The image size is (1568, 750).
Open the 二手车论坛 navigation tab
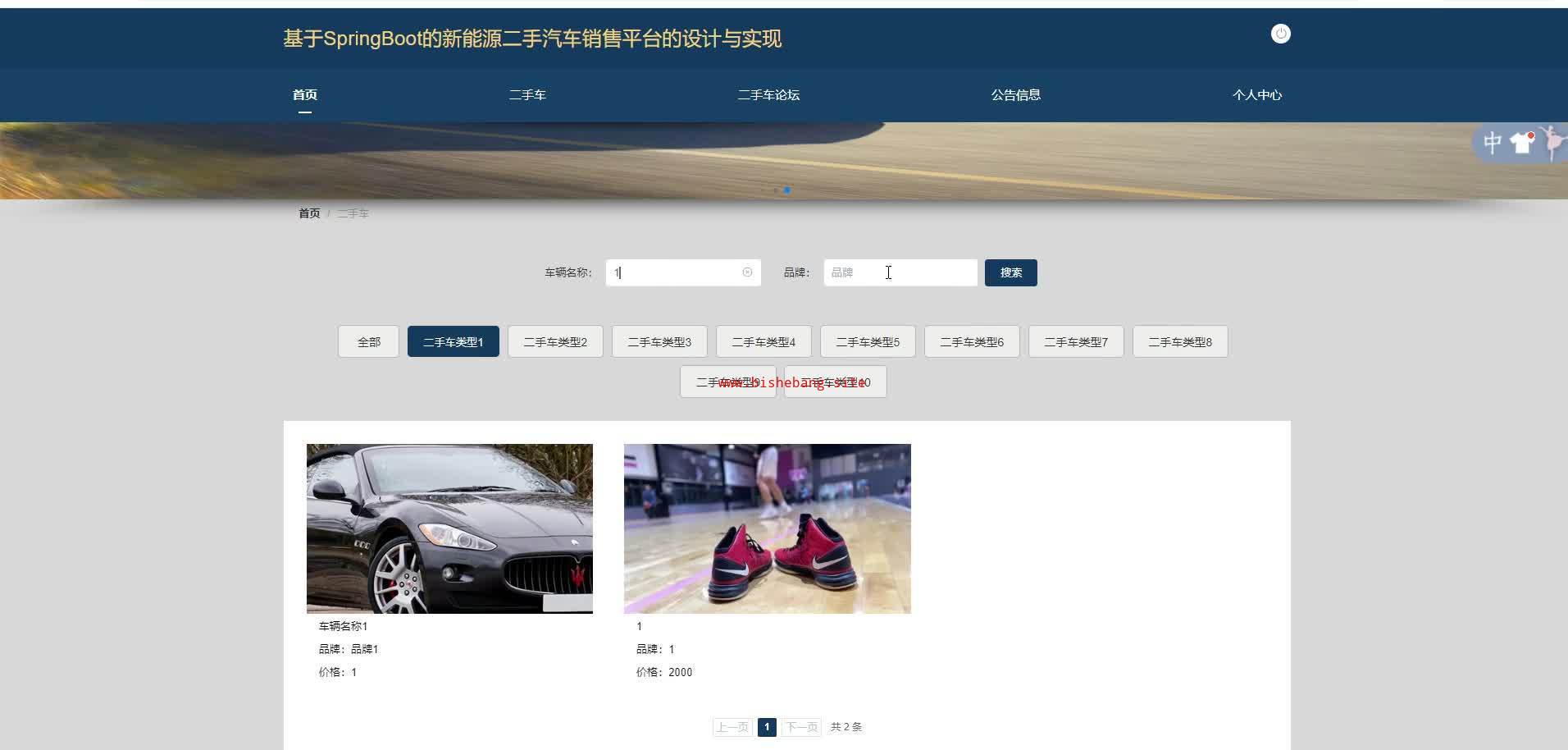(768, 95)
